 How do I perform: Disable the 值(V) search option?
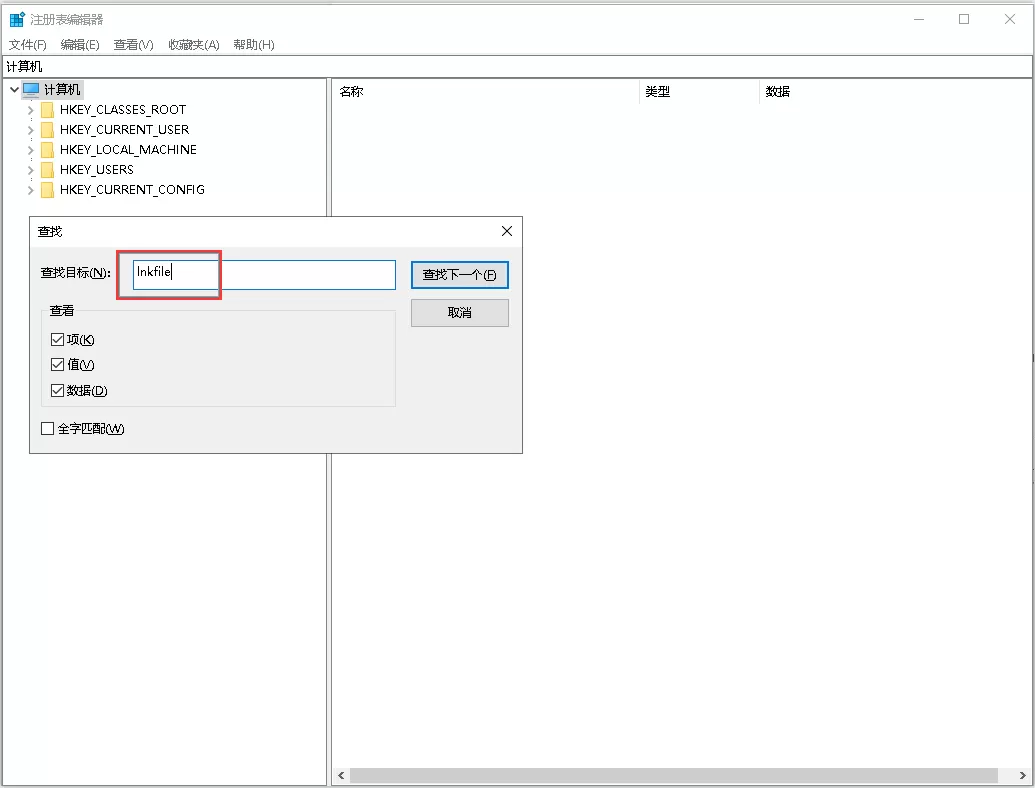58,364
